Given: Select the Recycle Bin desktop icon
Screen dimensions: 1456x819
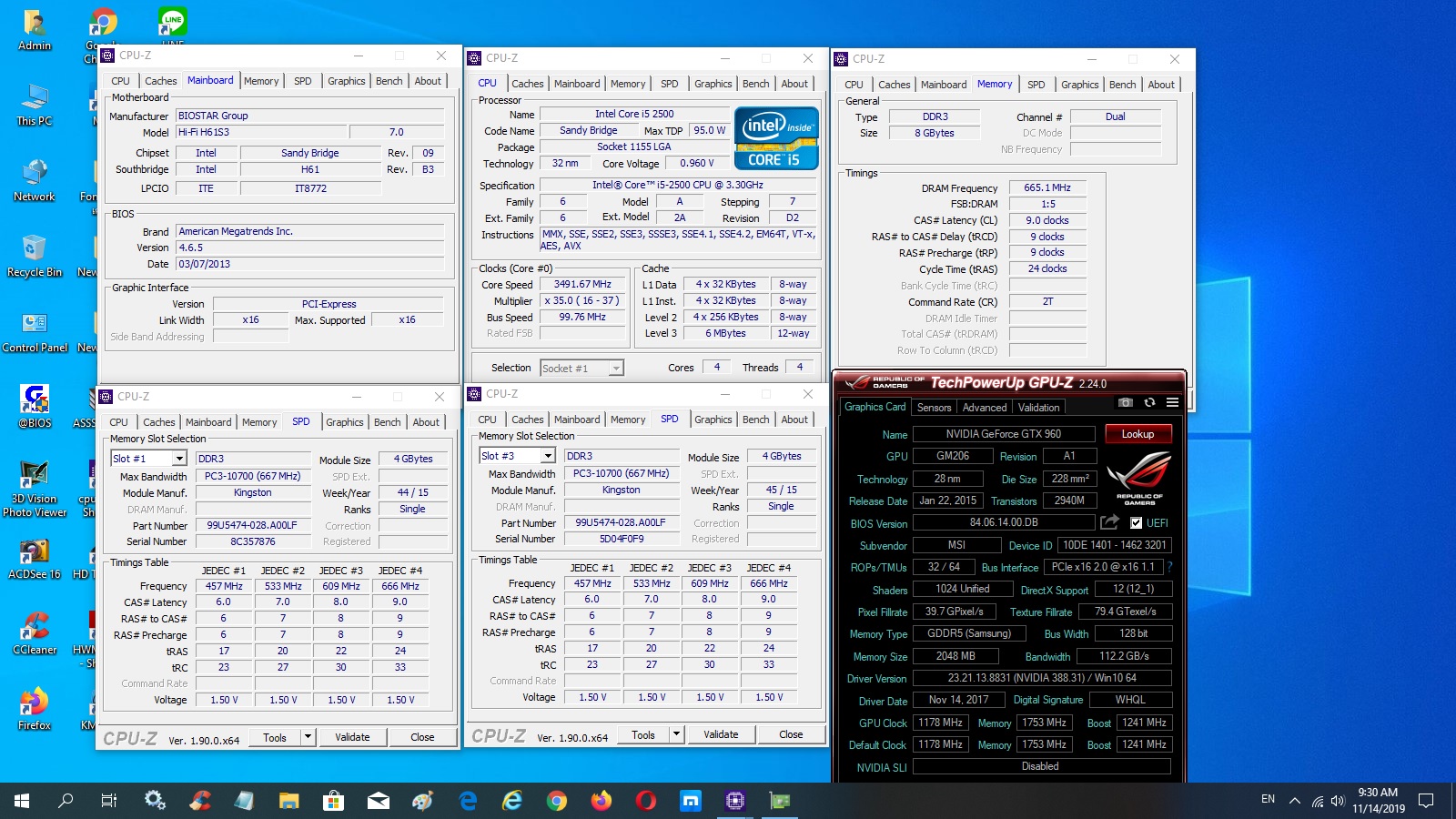Looking at the screenshot, I should [x=35, y=257].
